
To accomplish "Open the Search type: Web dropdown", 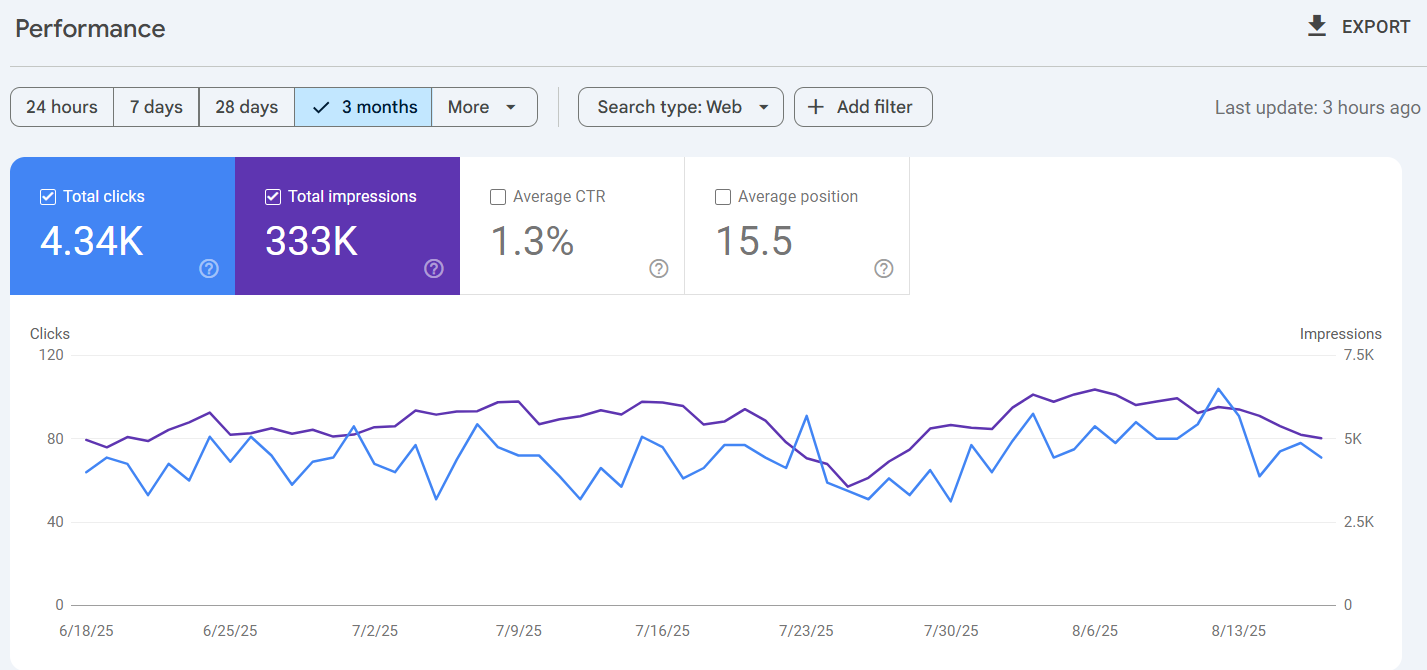I will [x=680, y=107].
